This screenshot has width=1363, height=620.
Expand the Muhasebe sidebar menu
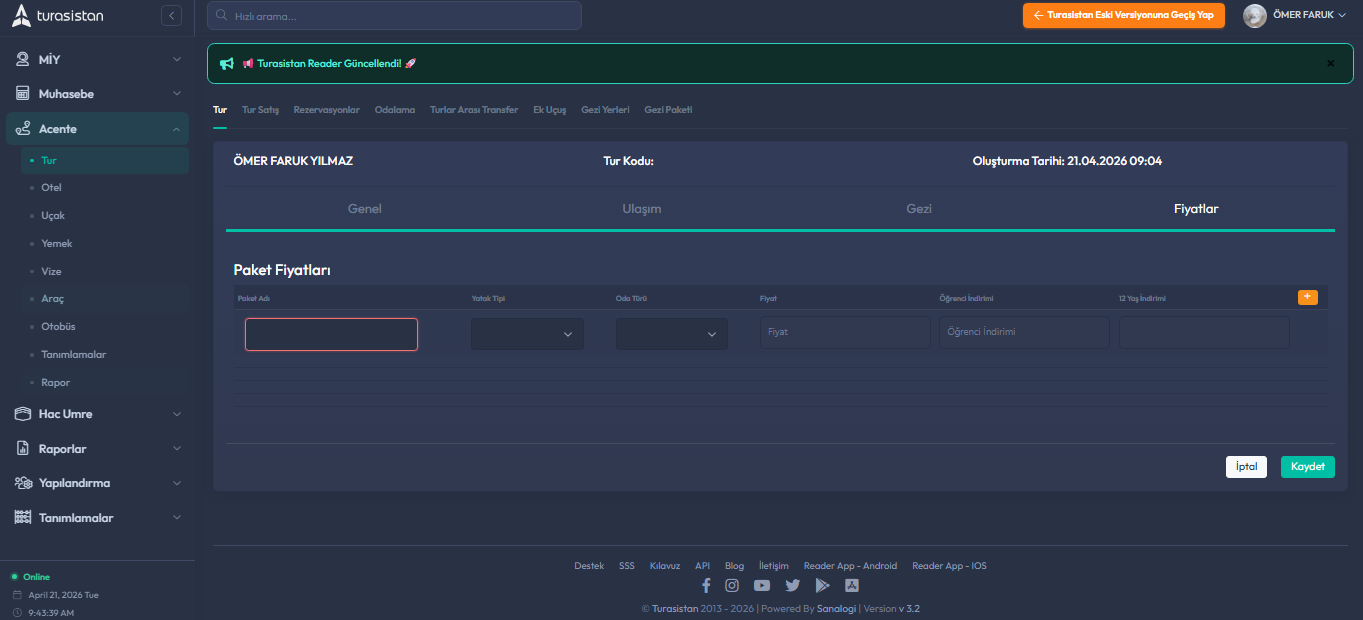(97, 94)
